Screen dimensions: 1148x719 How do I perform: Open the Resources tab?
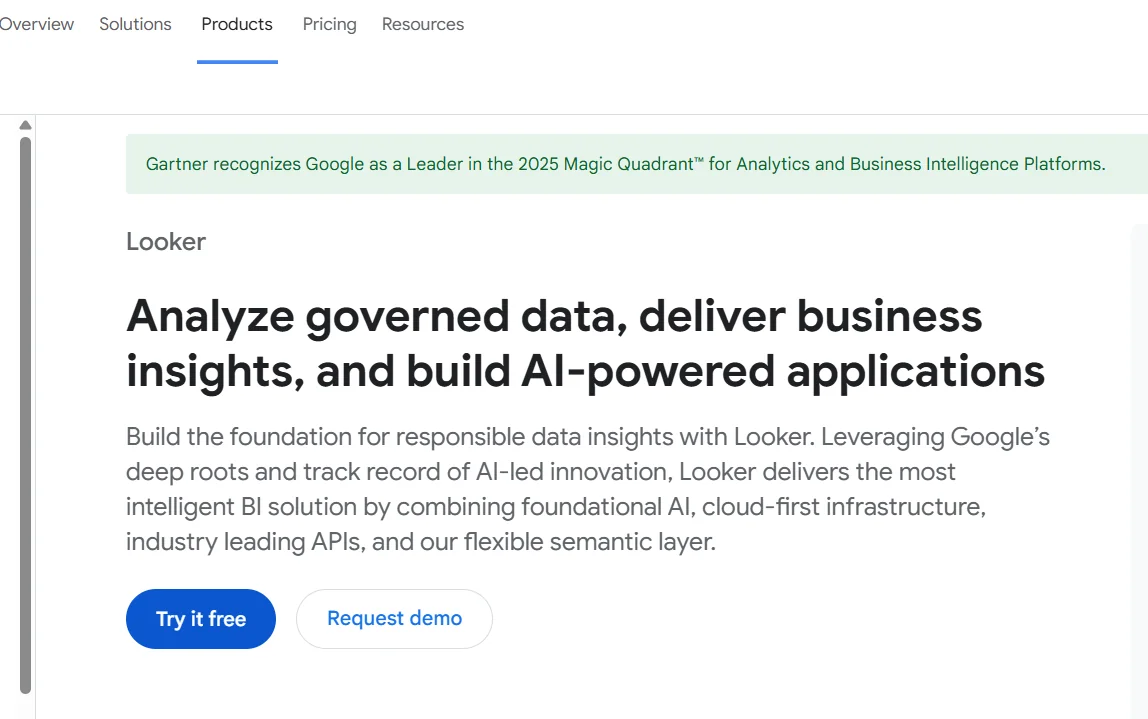pos(422,24)
